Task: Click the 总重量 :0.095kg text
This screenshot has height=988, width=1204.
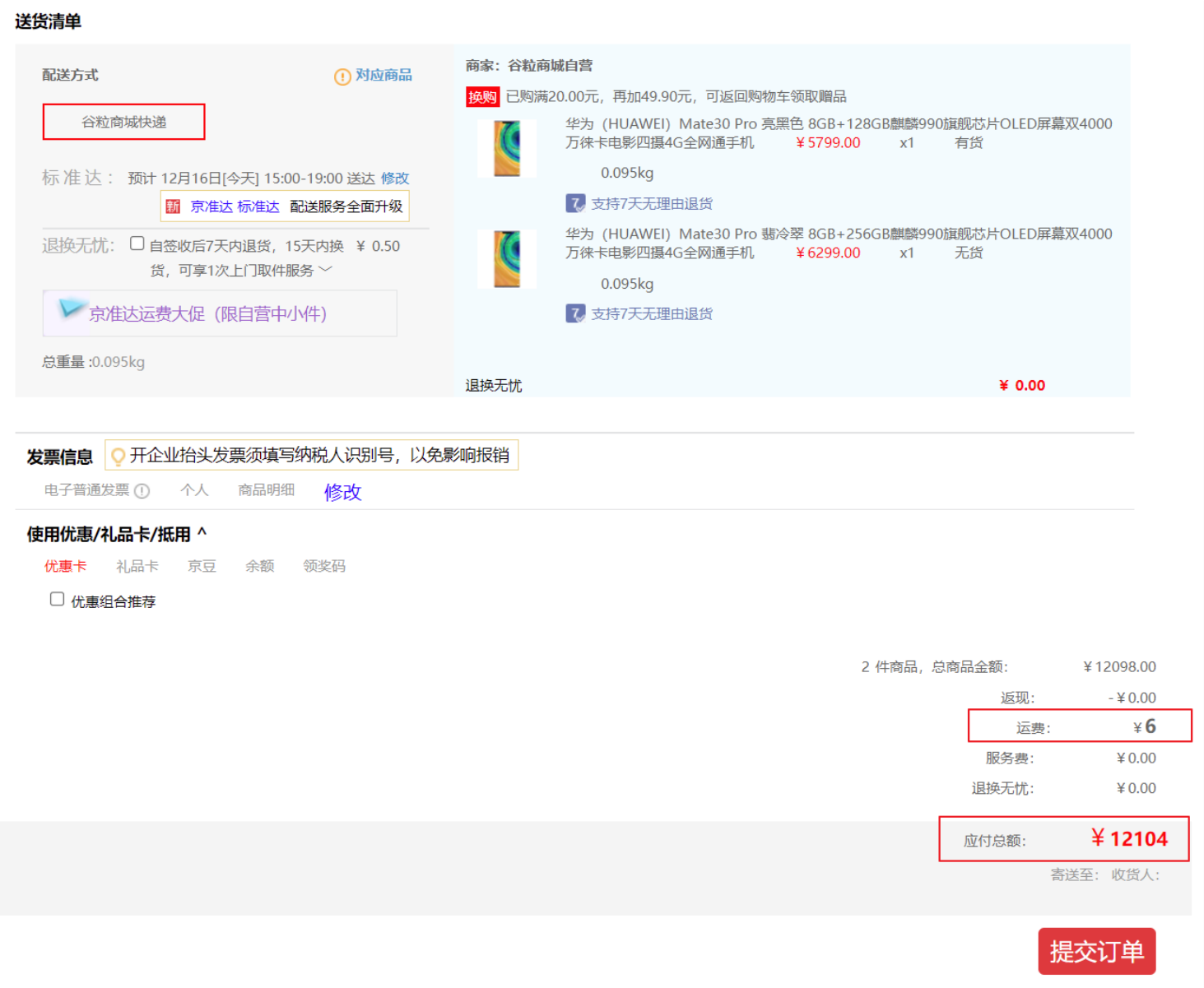Action: 93,362
